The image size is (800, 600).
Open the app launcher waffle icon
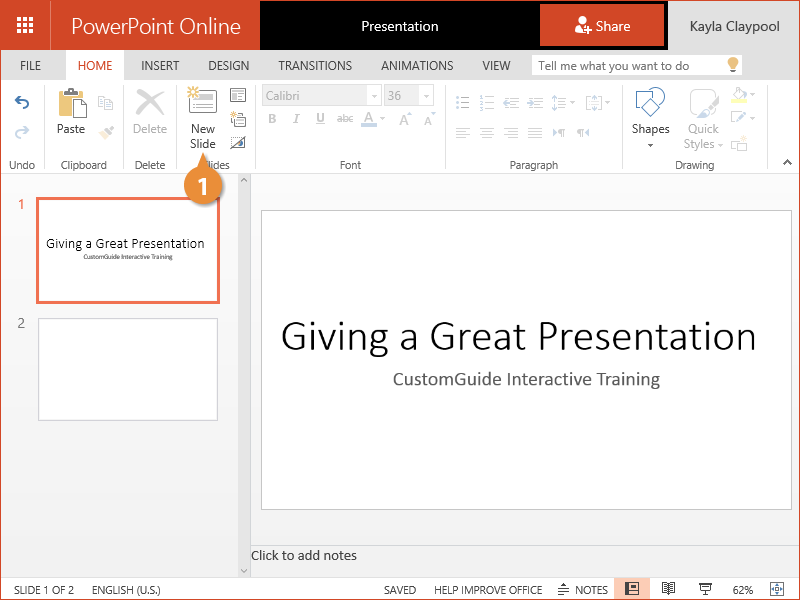[26, 26]
